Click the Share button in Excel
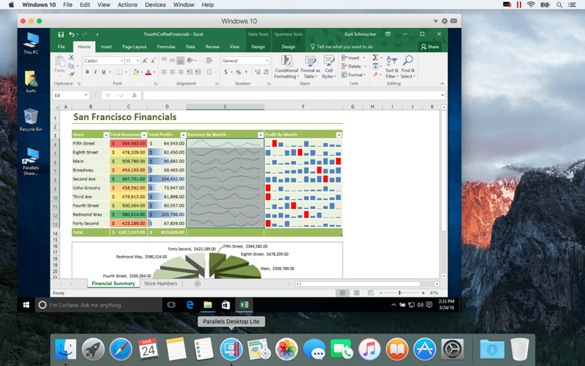Screen dimensions: 585x366 click(430, 47)
